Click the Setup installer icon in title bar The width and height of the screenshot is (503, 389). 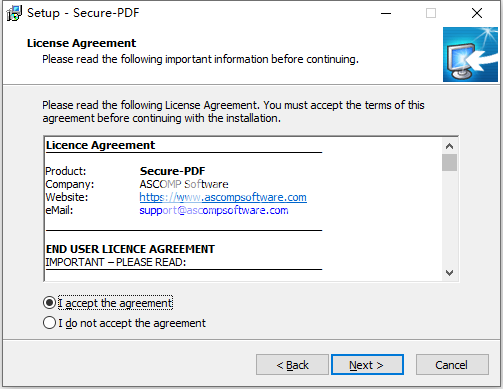point(14,13)
